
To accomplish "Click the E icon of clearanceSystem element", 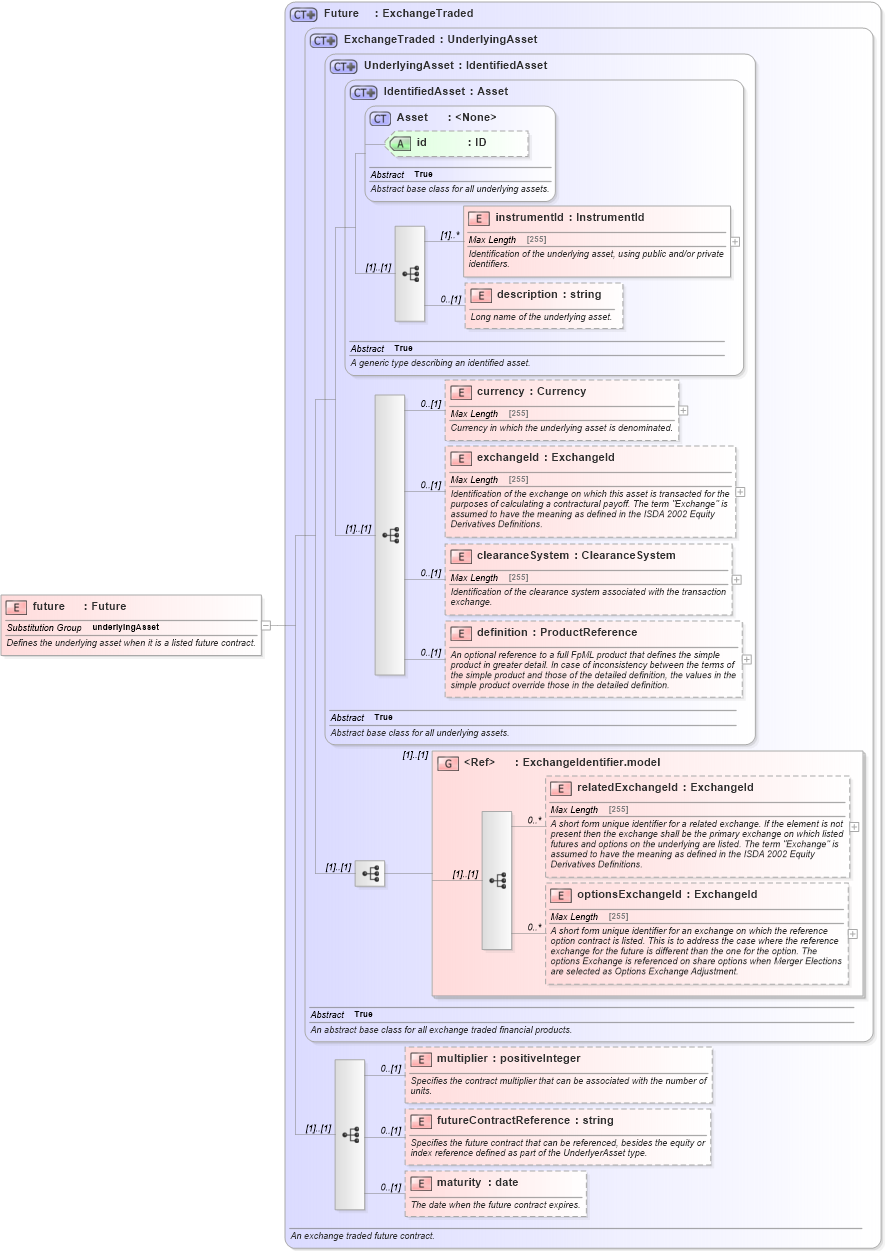I will coord(461,557).
